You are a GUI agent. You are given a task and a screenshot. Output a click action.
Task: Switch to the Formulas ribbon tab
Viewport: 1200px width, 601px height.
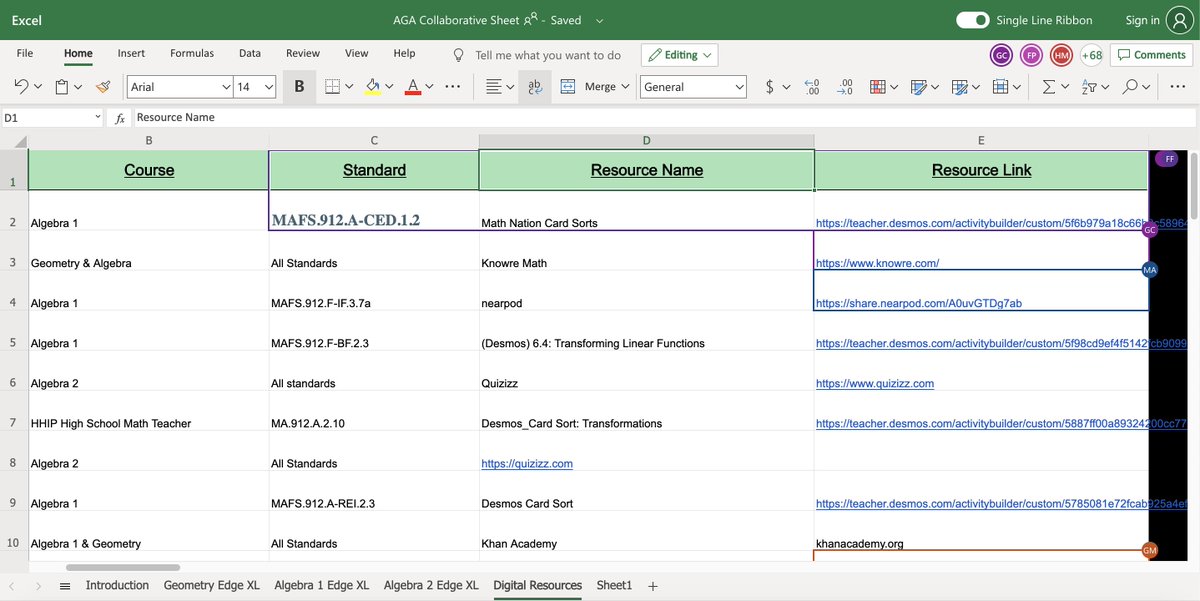pyautogui.click(x=191, y=53)
